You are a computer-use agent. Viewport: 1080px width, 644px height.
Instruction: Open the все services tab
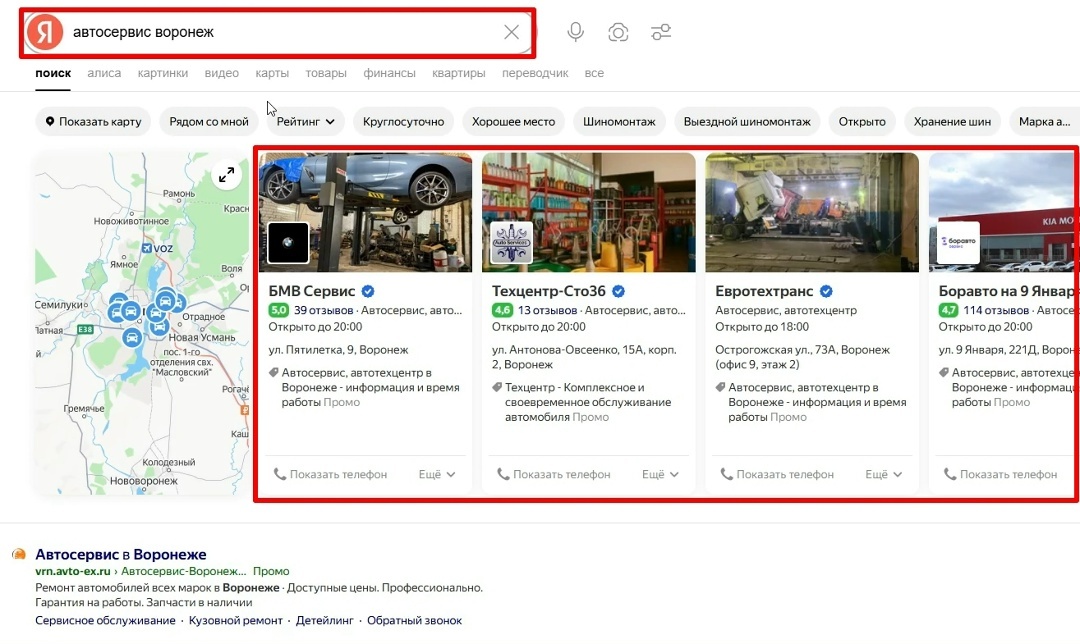(x=594, y=73)
